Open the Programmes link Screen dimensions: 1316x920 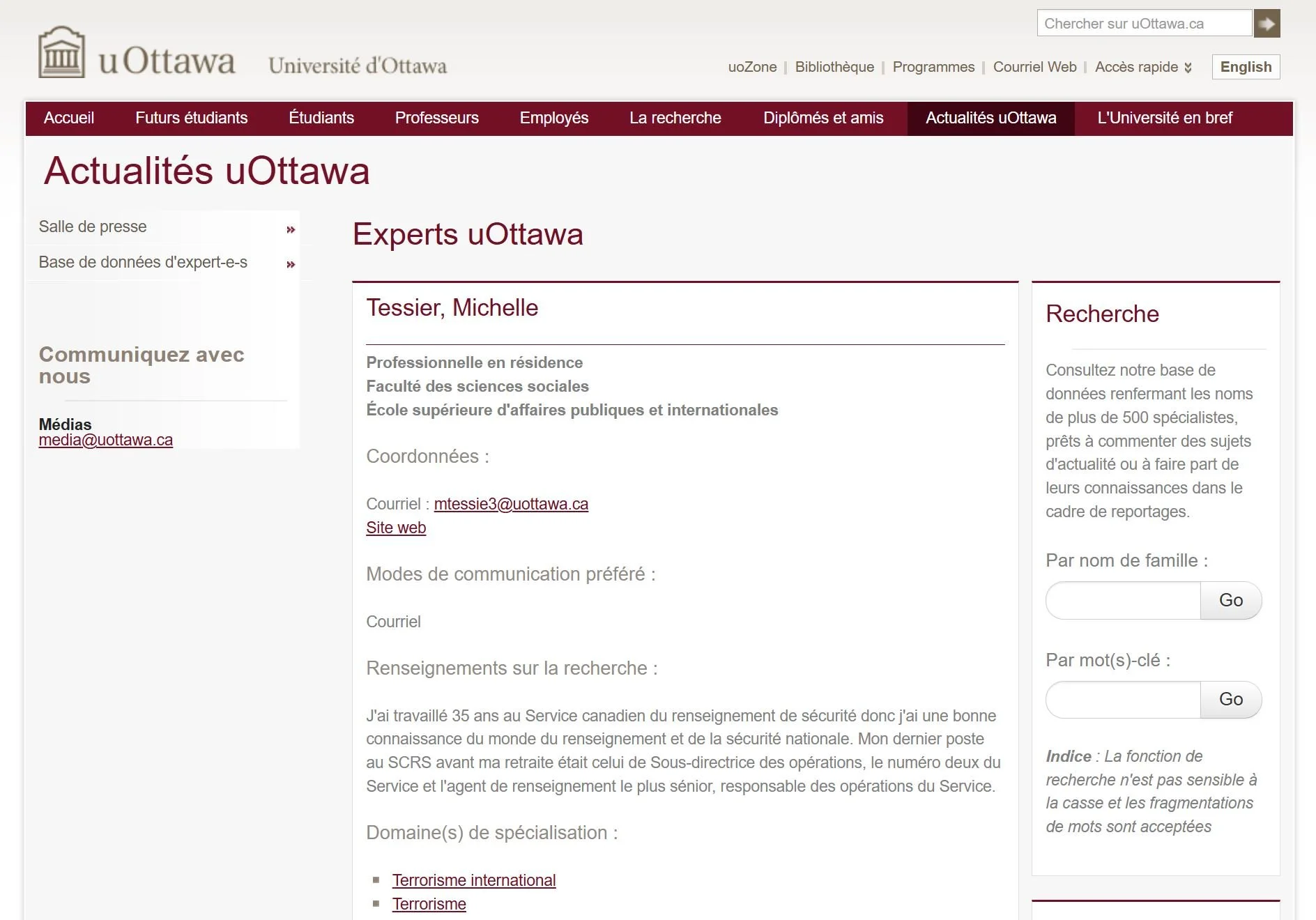[933, 67]
